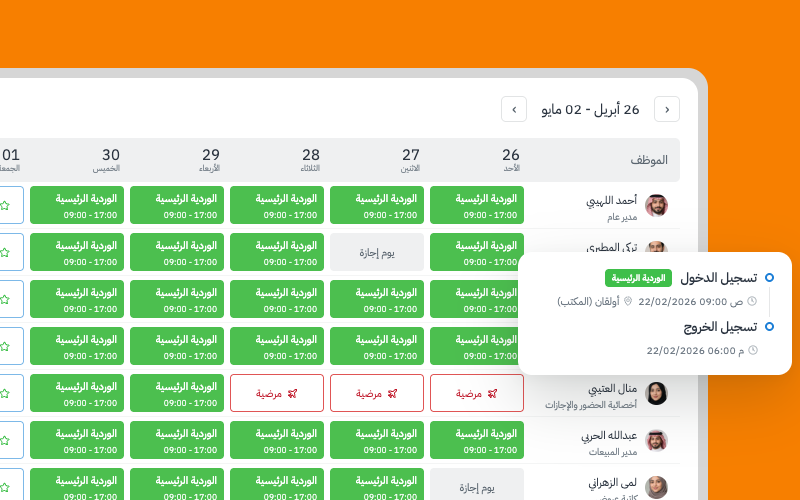Select the 30 الخميس day header
The image size is (800, 500).
pos(107,159)
